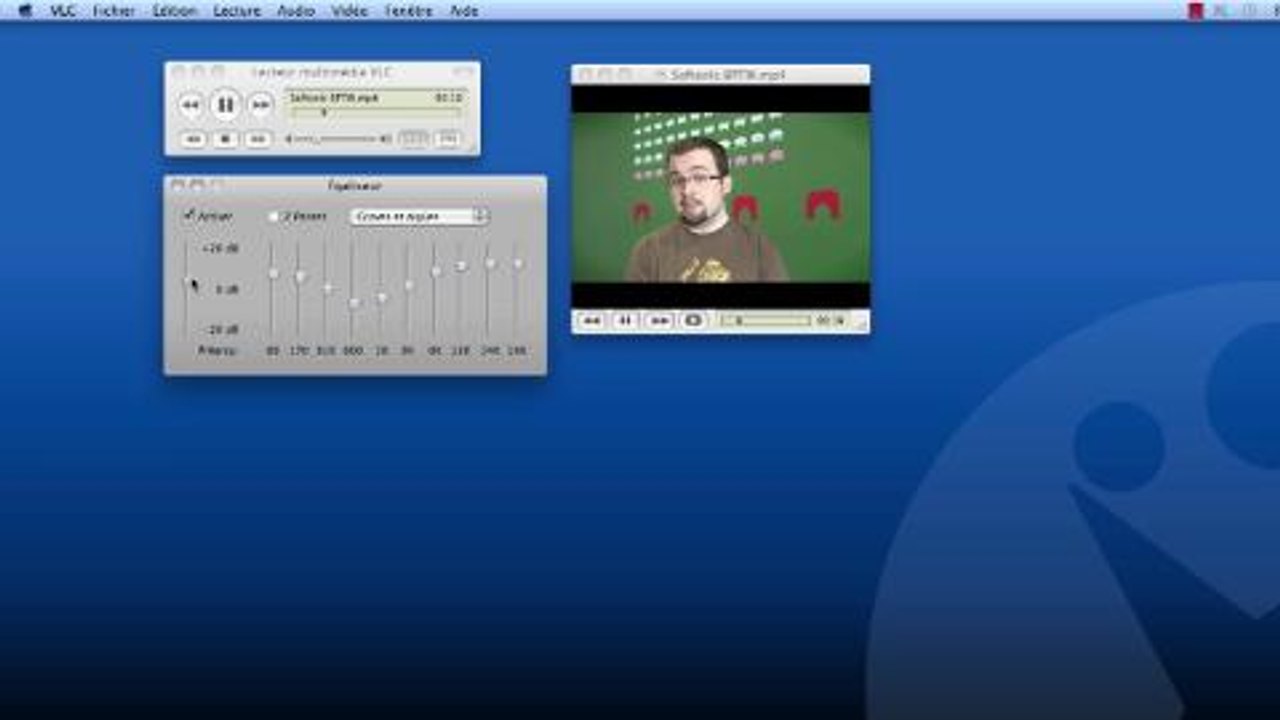Click the 1K band slider

[x=381, y=290]
